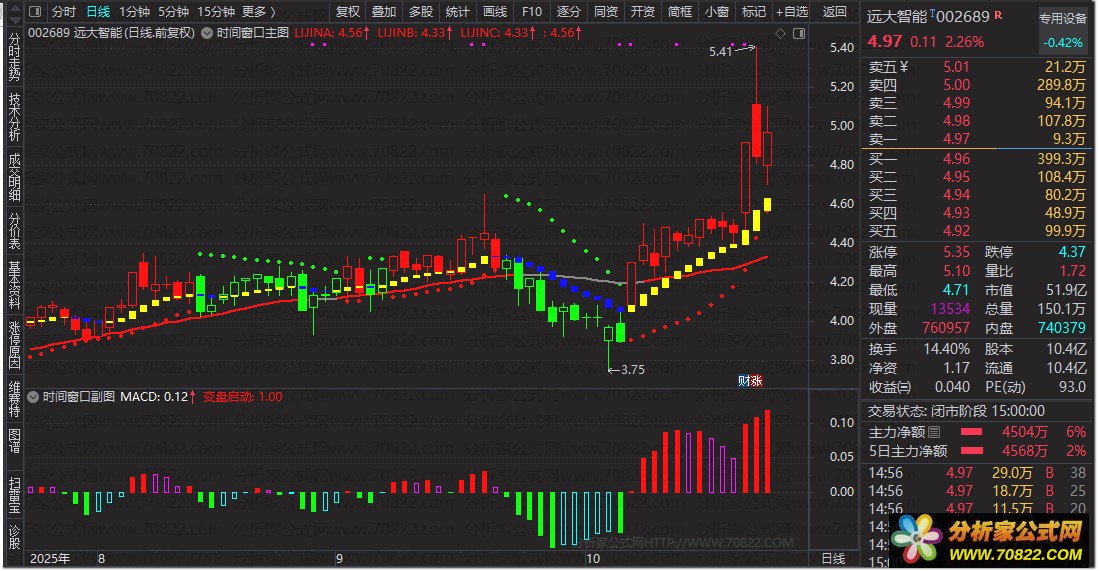Expand sub chart indicator dropdown arrow
The width and height of the screenshot is (1099, 571).
33,397
